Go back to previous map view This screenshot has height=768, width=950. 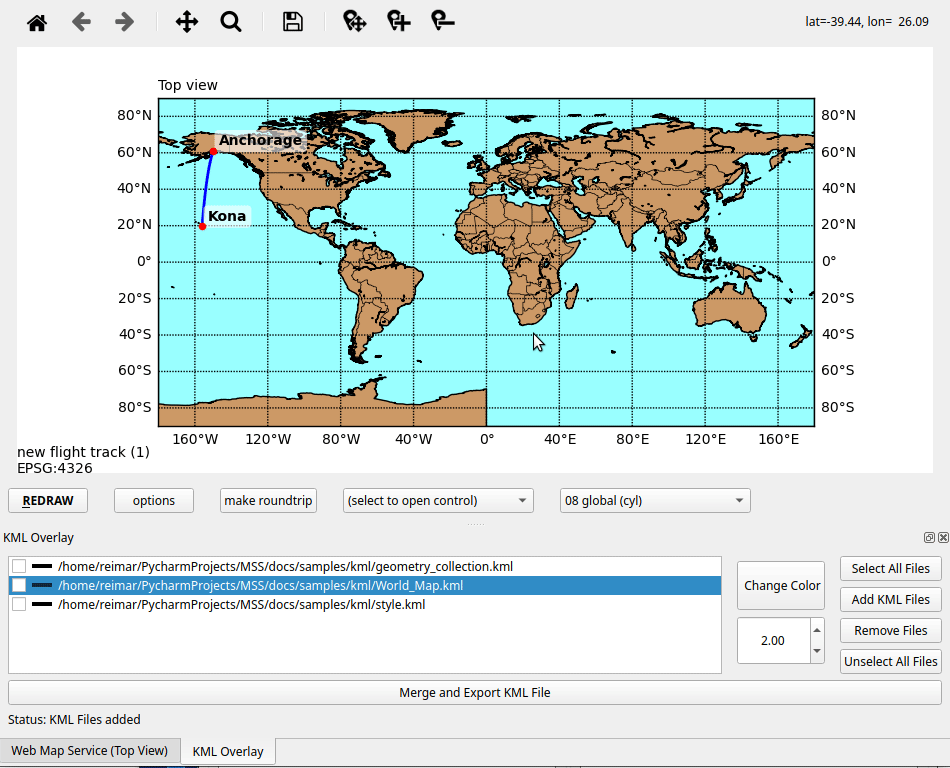point(81,22)
